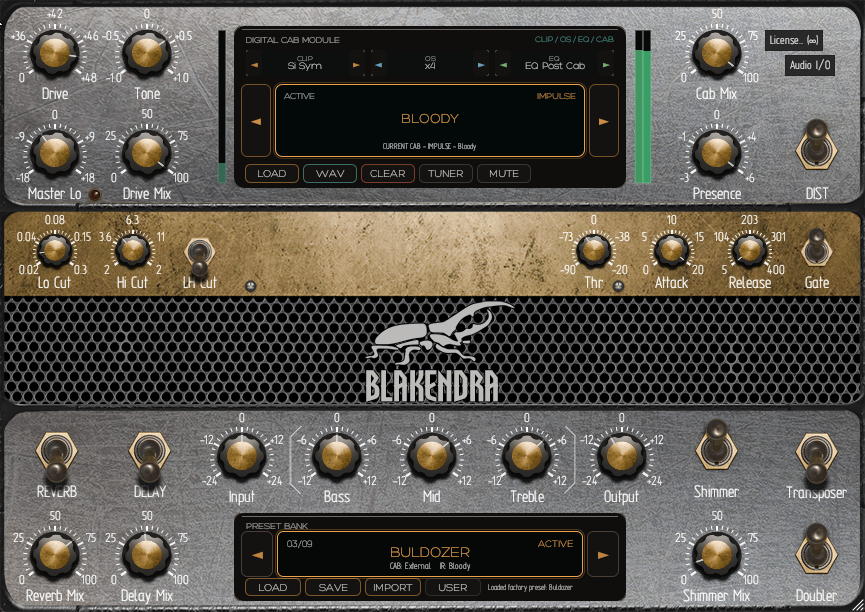Click the Treble EQ knob

coord(526,456)
